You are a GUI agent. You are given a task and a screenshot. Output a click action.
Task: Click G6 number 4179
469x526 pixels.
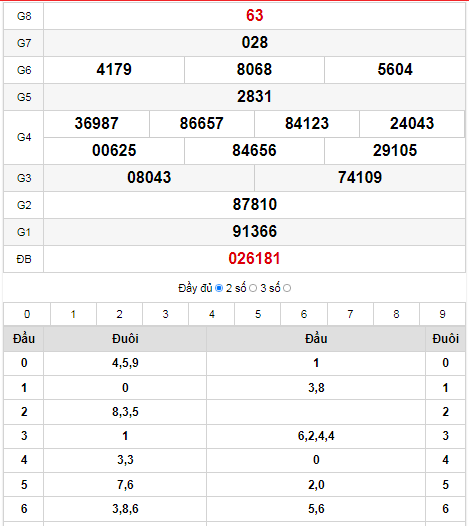point(114,70)
